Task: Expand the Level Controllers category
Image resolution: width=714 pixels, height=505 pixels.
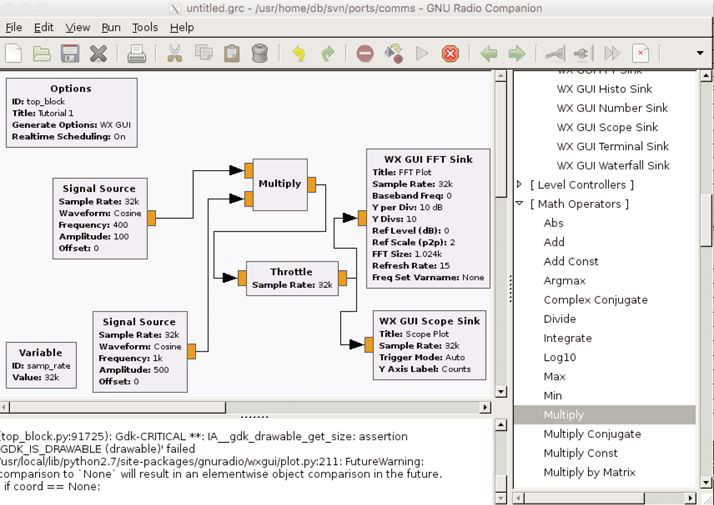Action: (x=520, y=184)
